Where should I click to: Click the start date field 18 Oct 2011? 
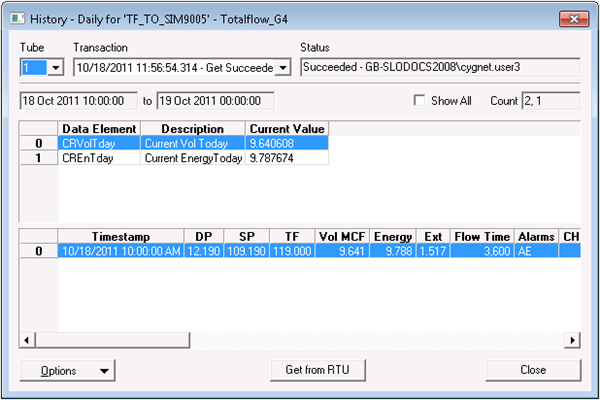(78, 101)
